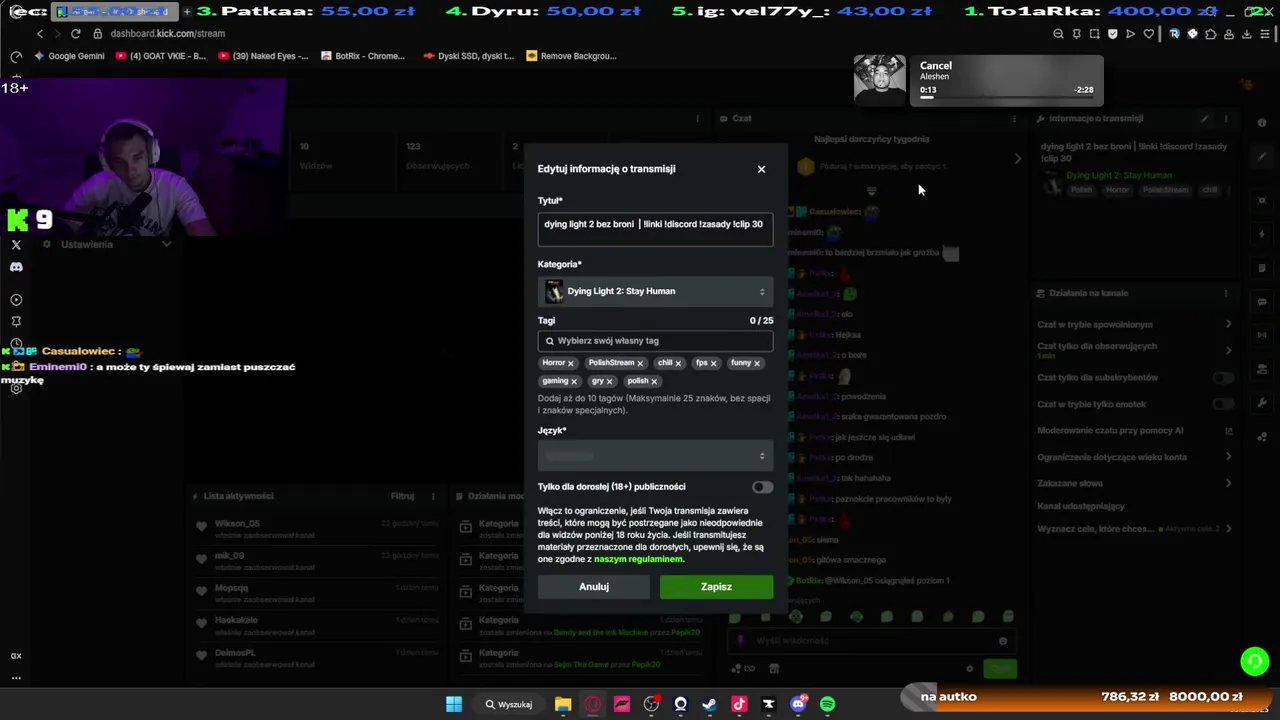Open TikTok from the taskbar
Image resolution: width=1280 pixels, height=720 pixels.
click(739, 704)
